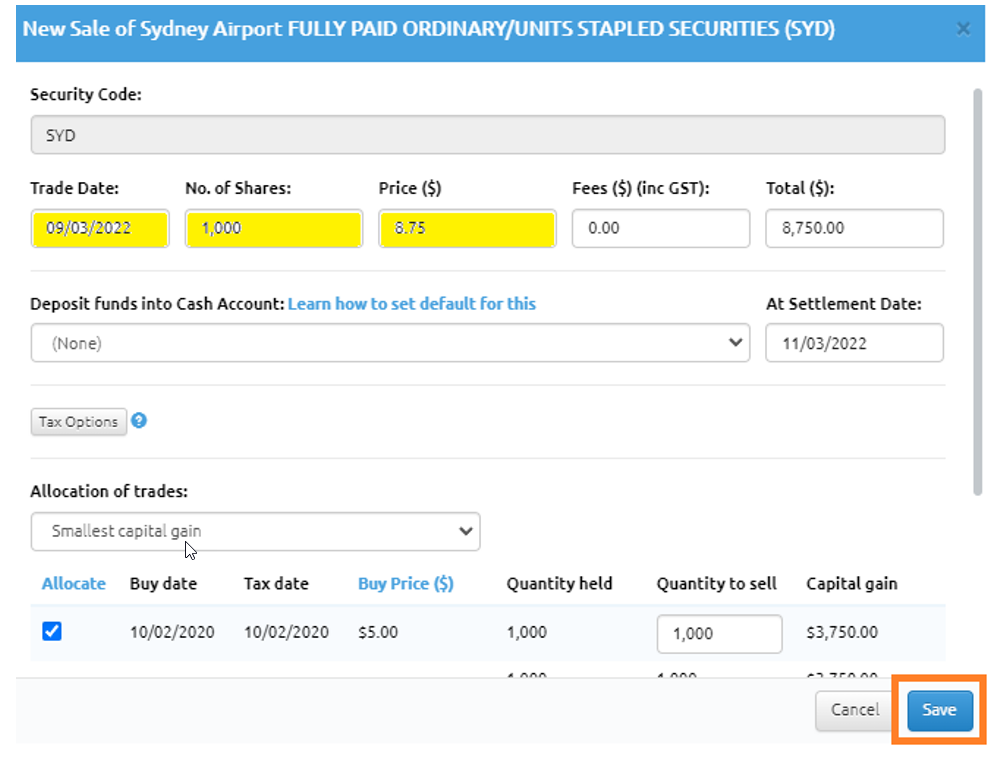The image size is (994, 774).
Task: Sort by the Allocate column header
Action: [x=74, y=583]
